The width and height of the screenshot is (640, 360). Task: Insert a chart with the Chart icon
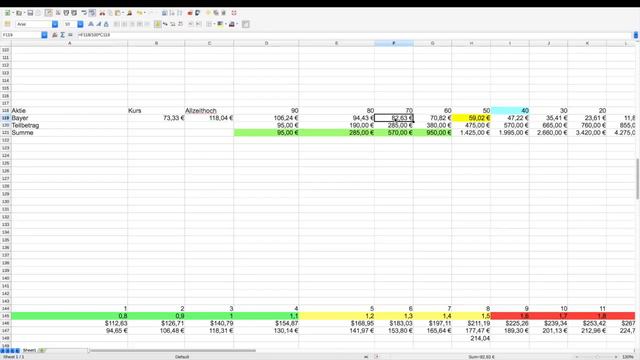click(x=190, y=13)
